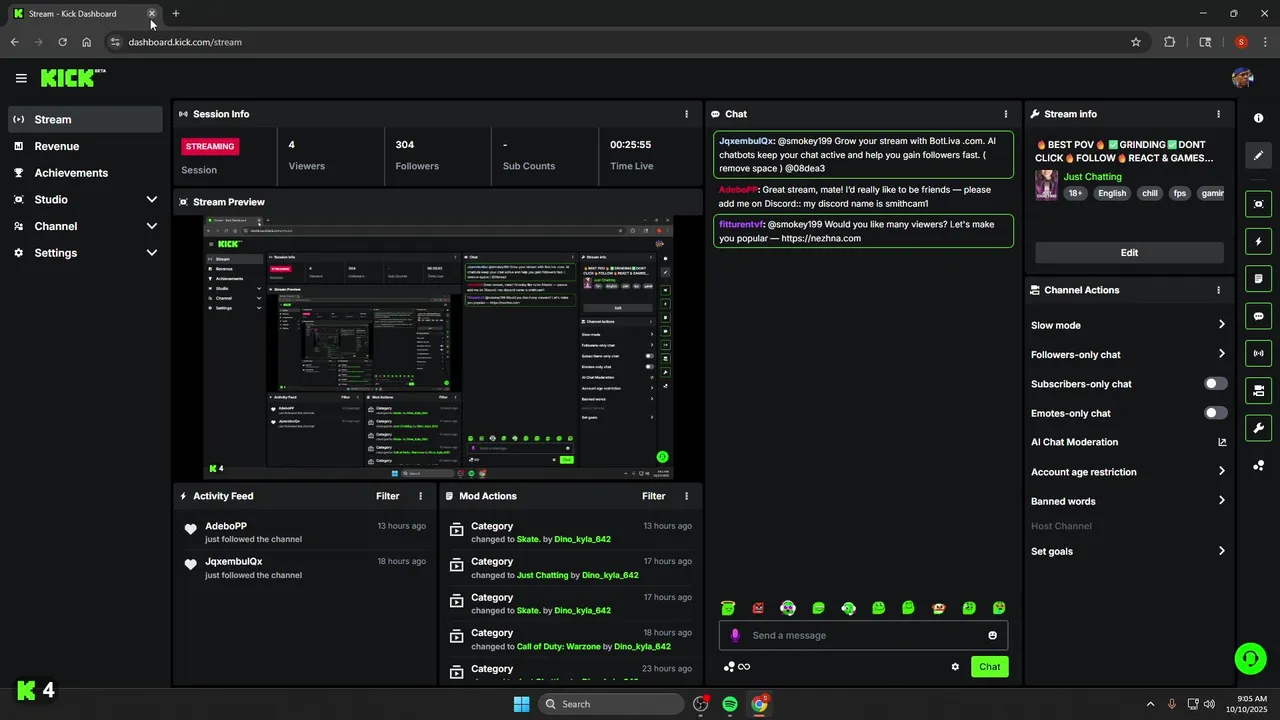Open the Activity Feed Filter
This screenshot has height=720, width=1280.
tap(388, 496)
